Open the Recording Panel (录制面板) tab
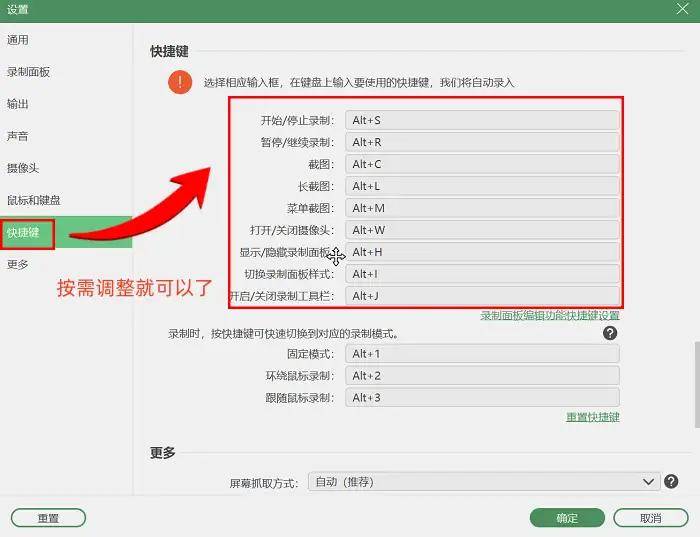The image size is (700, 537). (x=28, y=72)
